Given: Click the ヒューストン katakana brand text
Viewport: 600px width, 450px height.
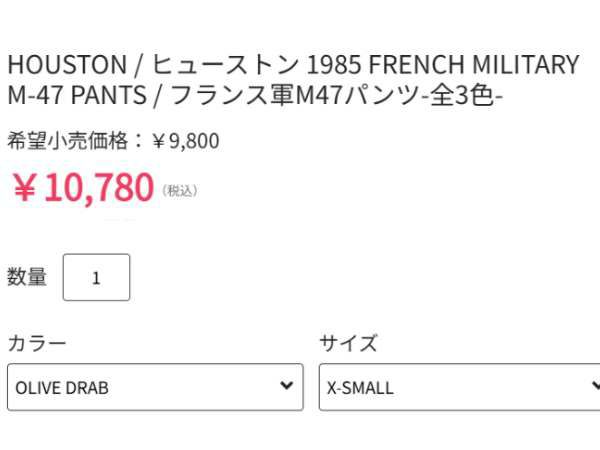Looking at the screenshot, I should (x=227, y=65).
